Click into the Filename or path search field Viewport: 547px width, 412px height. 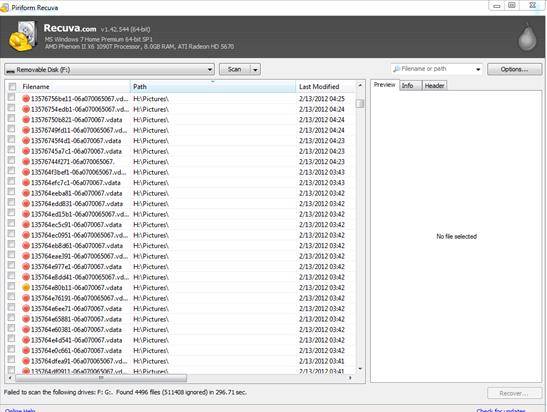(x=436, y=69)
